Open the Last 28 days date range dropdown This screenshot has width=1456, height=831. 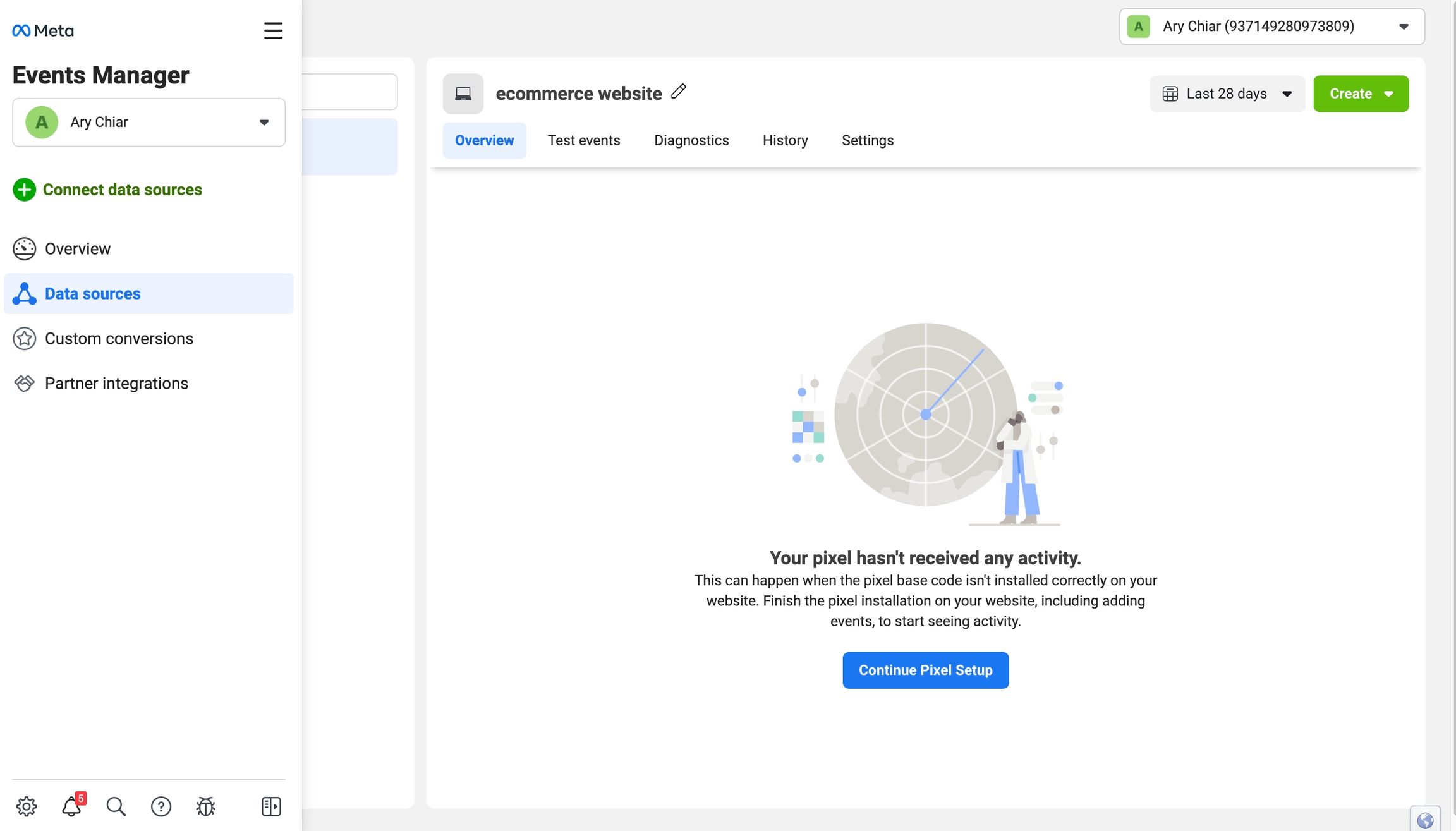tap(1227, 94)
